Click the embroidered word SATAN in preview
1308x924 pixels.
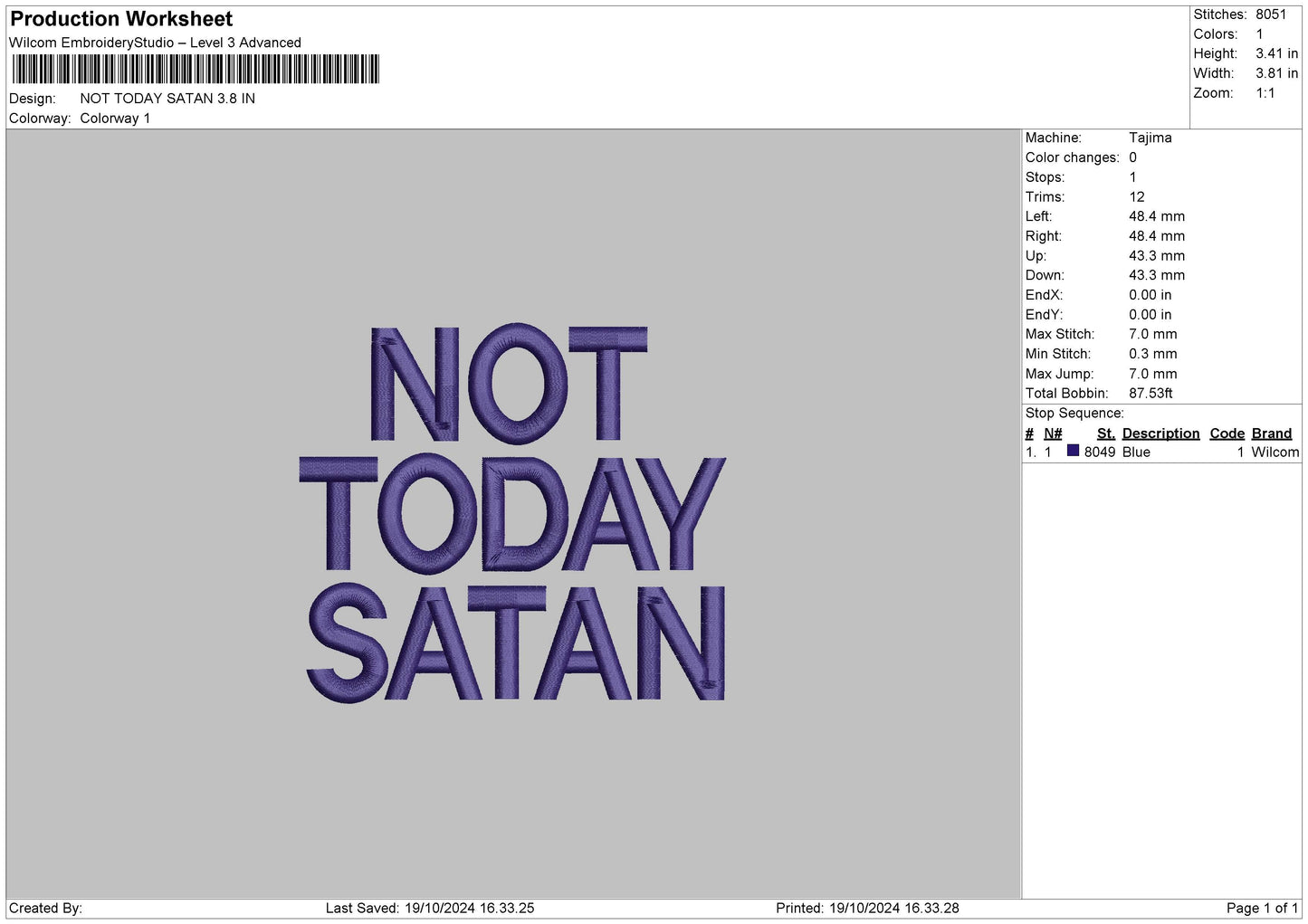(x=516, y=643)
